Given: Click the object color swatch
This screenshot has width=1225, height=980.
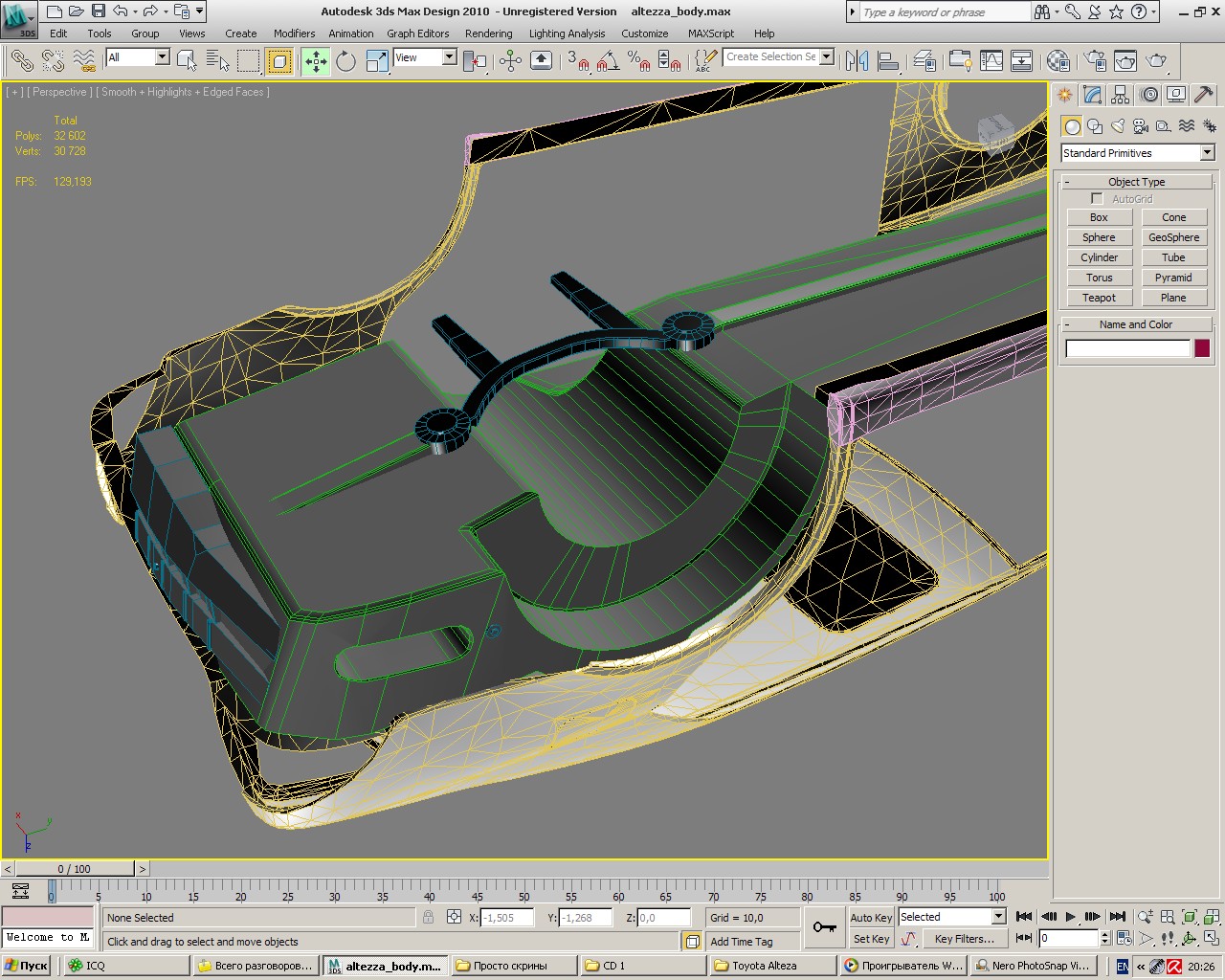Looking at the screenshot, I should 1202,348.
